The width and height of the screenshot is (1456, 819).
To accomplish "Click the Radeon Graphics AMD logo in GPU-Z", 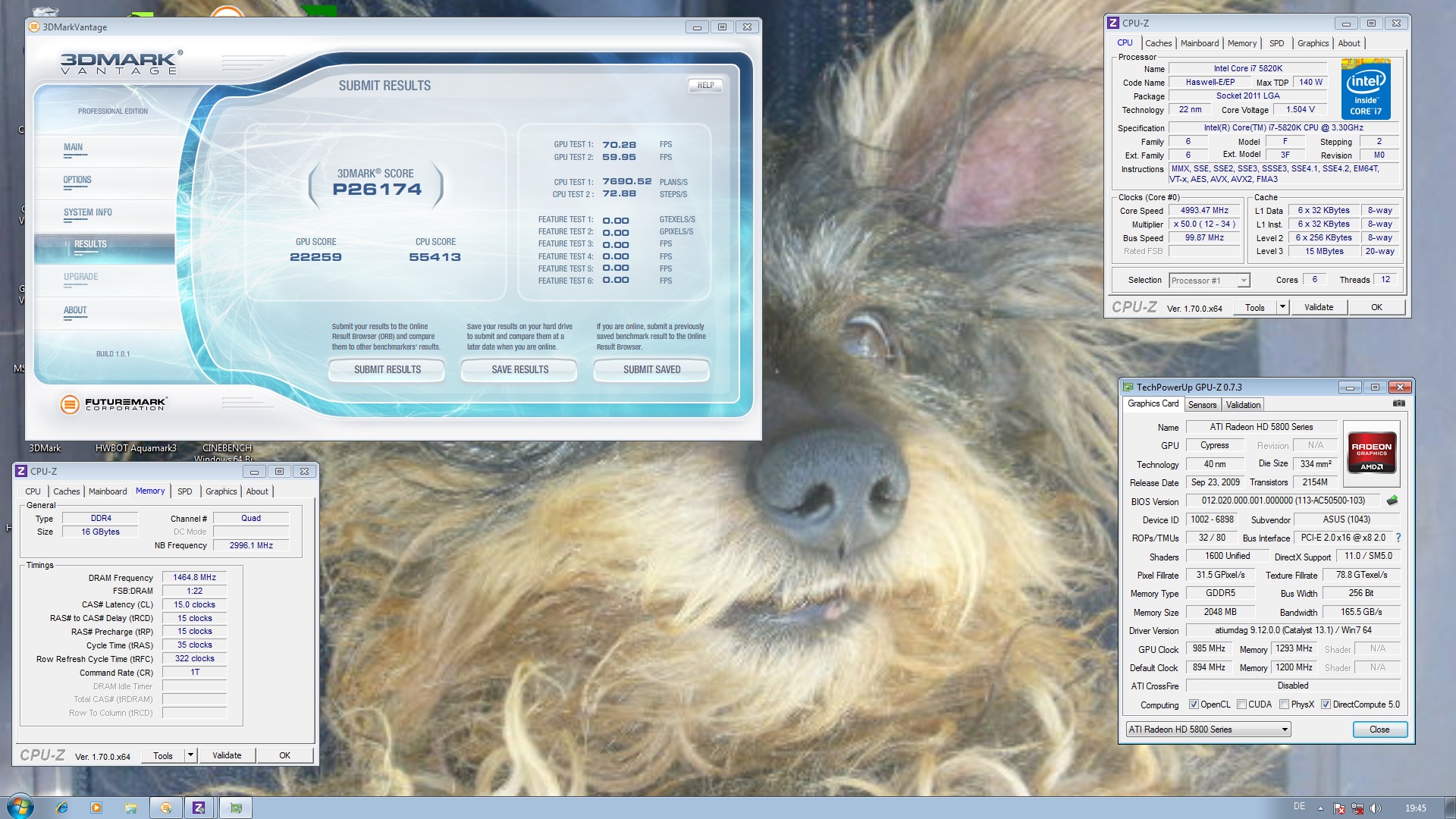I will [x=1372, y=453].
